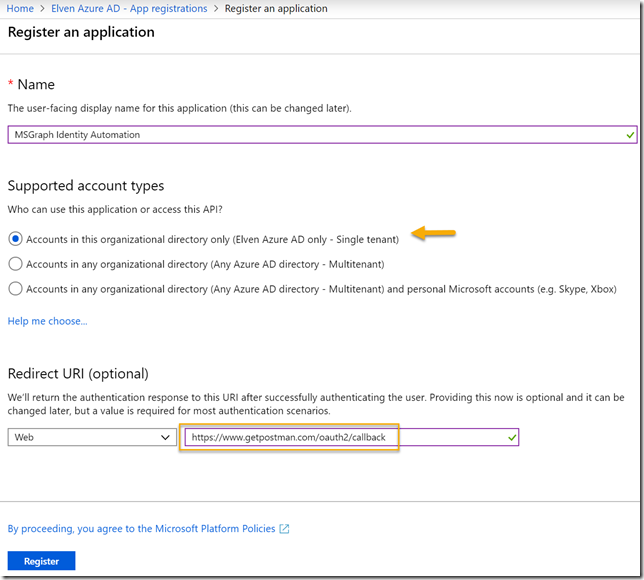Click the Register button
The height and width of the screenshot is (580, 644).
(41, 561)
